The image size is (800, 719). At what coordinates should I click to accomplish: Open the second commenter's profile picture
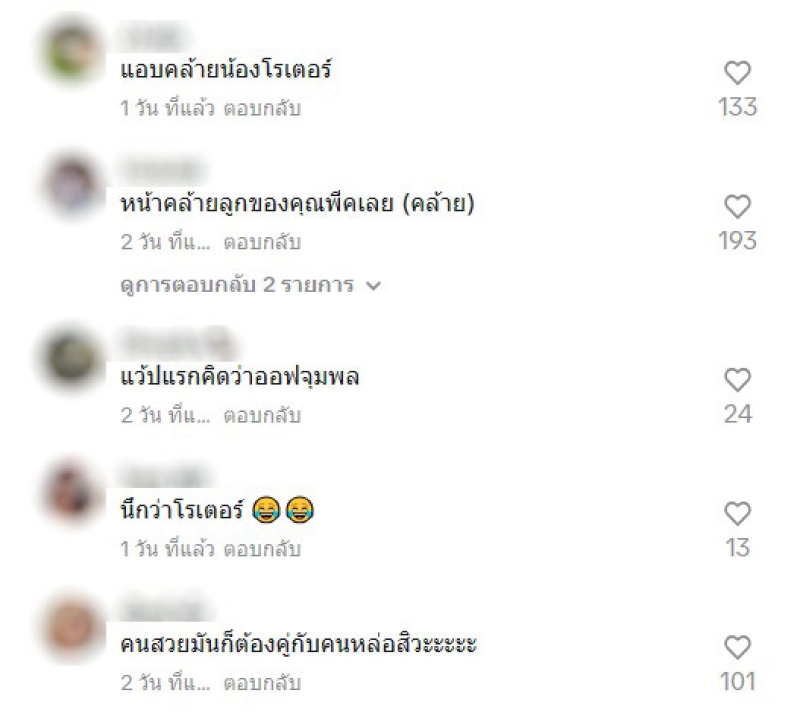pyautogui.click(x=72, y=185)
